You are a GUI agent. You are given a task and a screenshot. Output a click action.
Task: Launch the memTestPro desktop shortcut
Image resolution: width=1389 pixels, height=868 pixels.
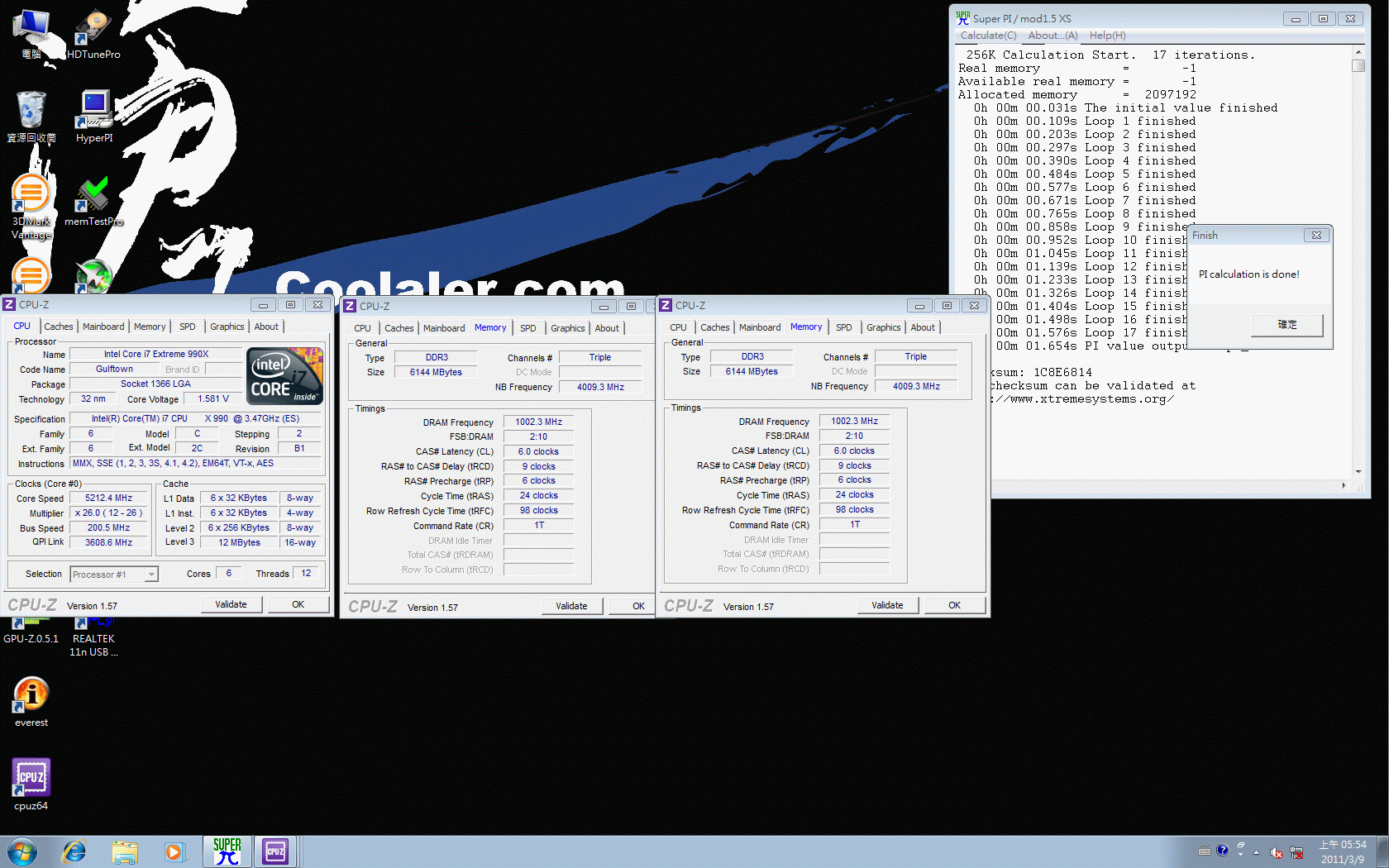pyautogui.click(x=93, y=201)
